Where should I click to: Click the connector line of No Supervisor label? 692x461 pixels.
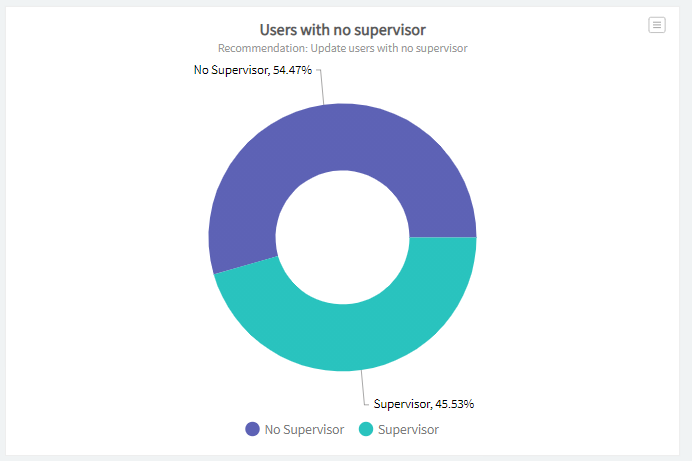(x=320, y=85)
